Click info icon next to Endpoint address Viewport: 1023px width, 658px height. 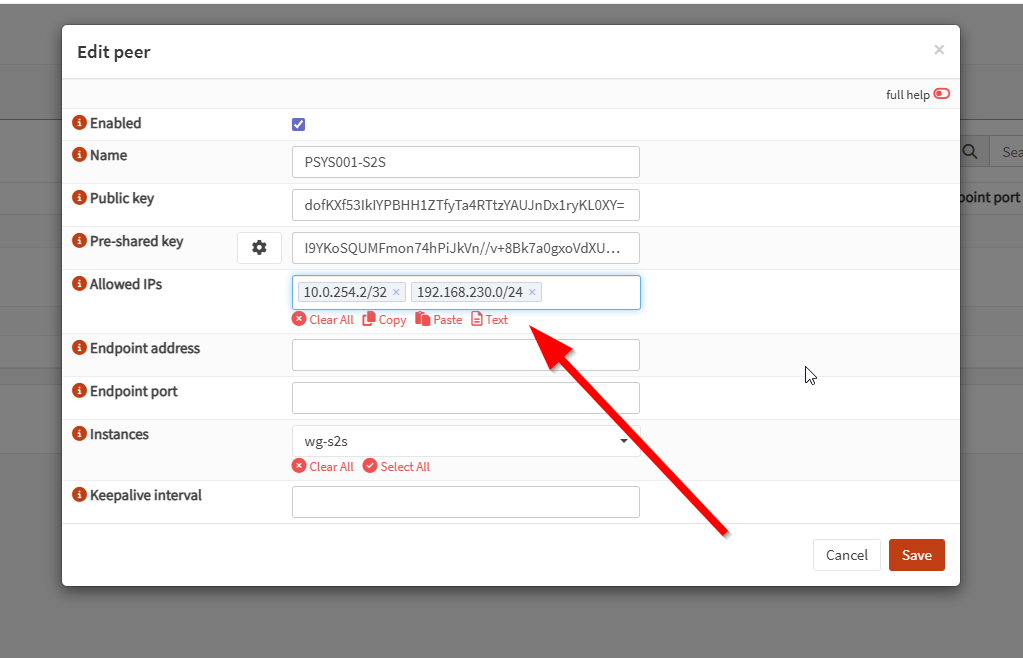pos(80,348)
